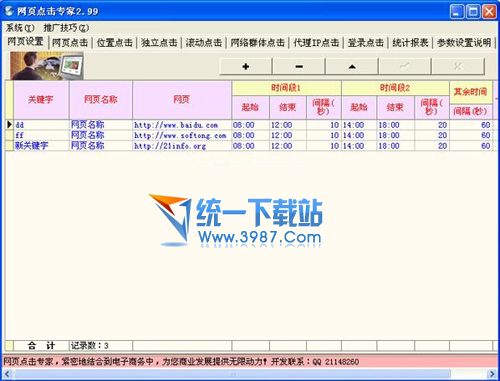The height and width of the screenshot is (381, 500).
Task: Switch to the 参数设置说明 tab
Action: point(464,43)
